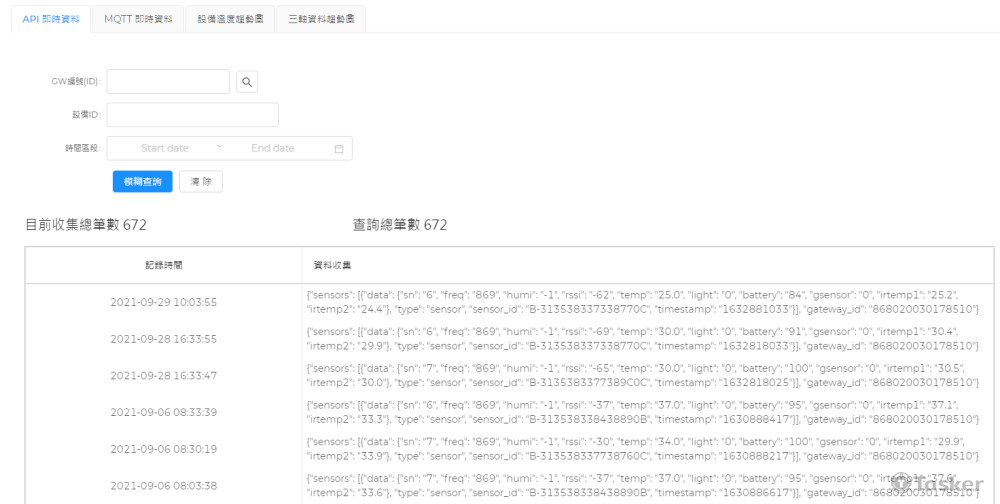The width and height of the screenshot is (1000, 504).
Task: Click the 2021-09-28 16:33:47 record row
Action: [x=163, y=376]
